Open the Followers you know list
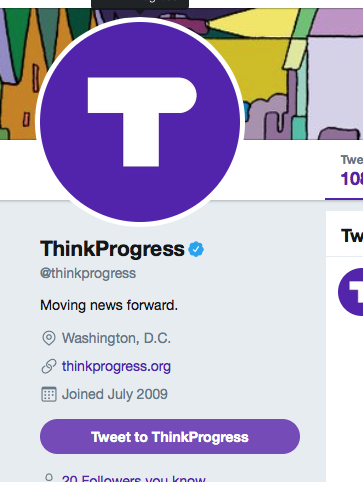 tap(134, 478)
